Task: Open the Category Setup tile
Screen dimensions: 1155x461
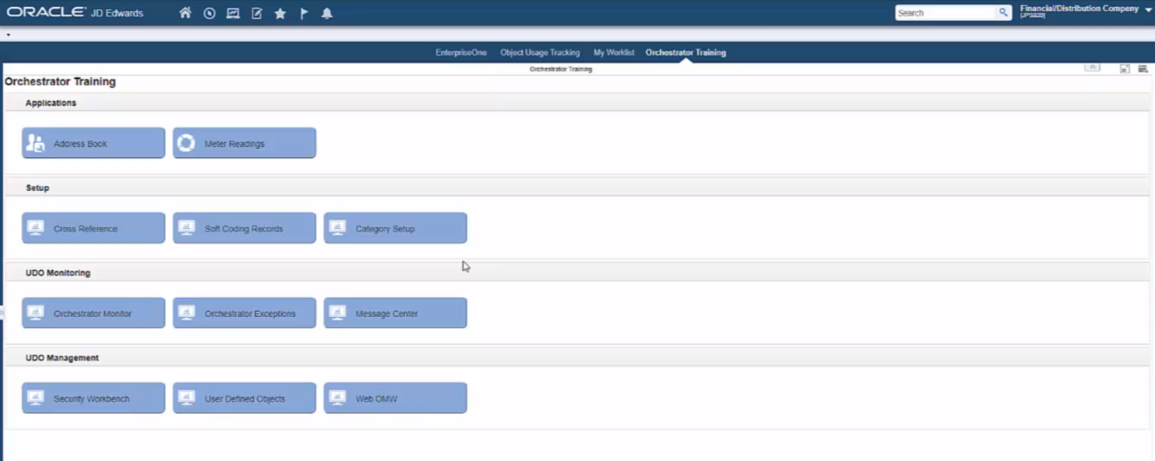Action: point(396,228)
